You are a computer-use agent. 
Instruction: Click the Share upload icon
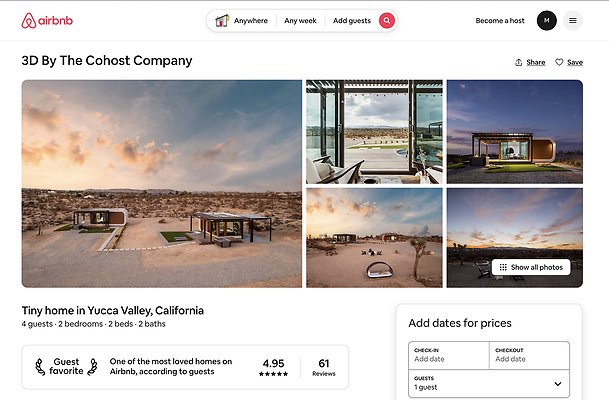519,62
